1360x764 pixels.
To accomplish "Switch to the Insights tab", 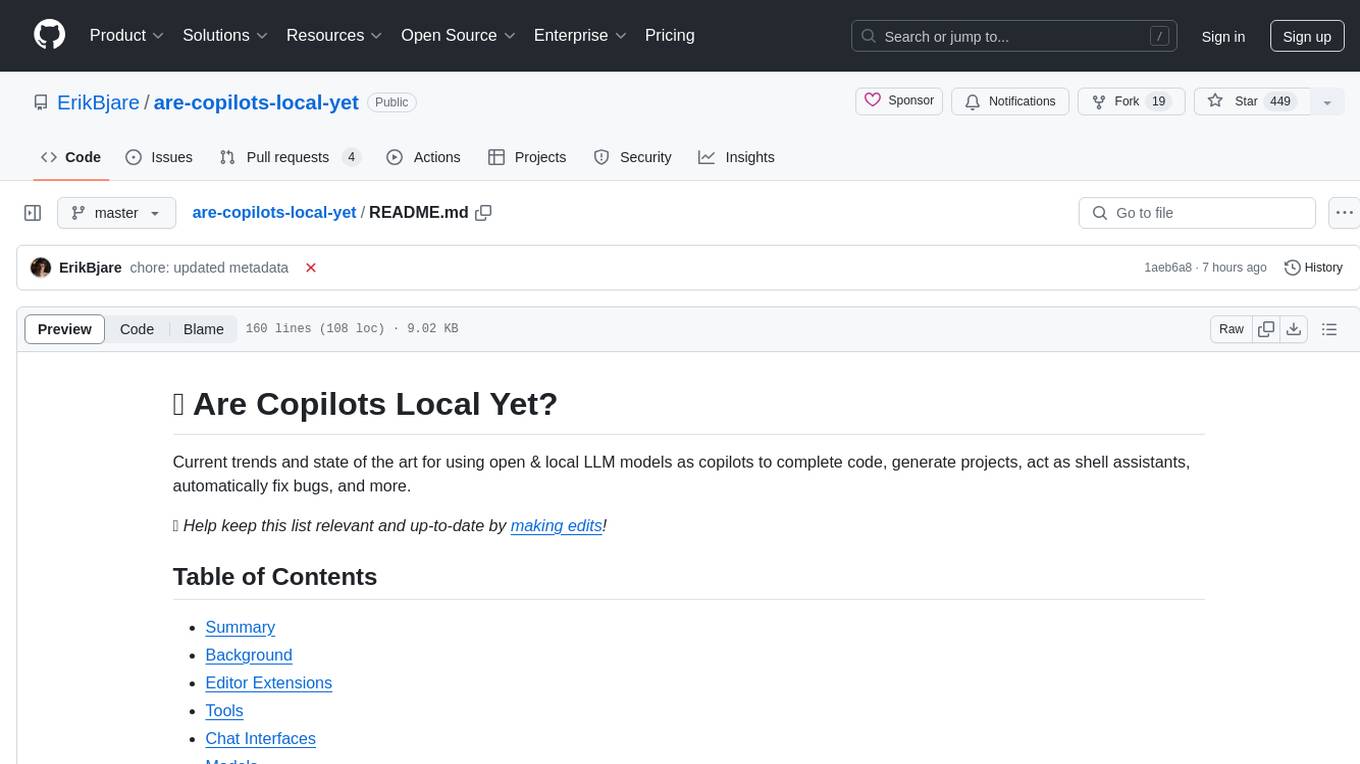I will point(736,157).
